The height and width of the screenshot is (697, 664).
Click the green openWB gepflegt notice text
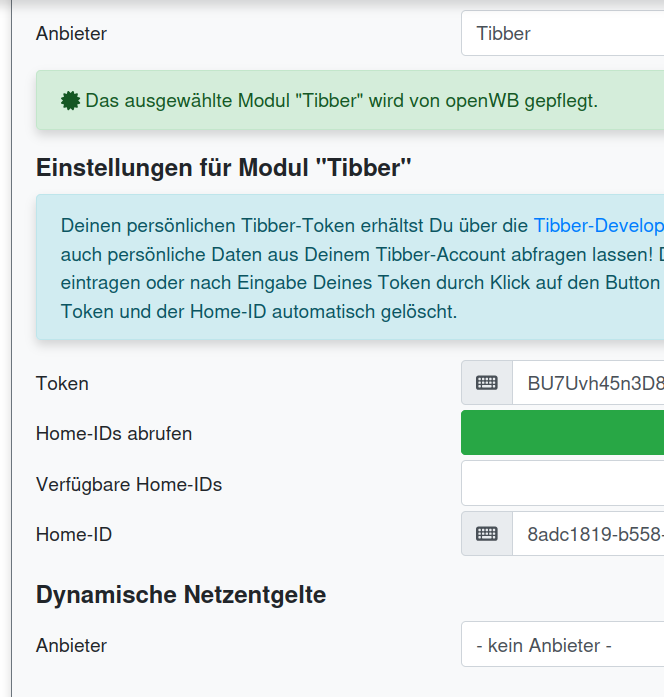[x=341, y=101]
